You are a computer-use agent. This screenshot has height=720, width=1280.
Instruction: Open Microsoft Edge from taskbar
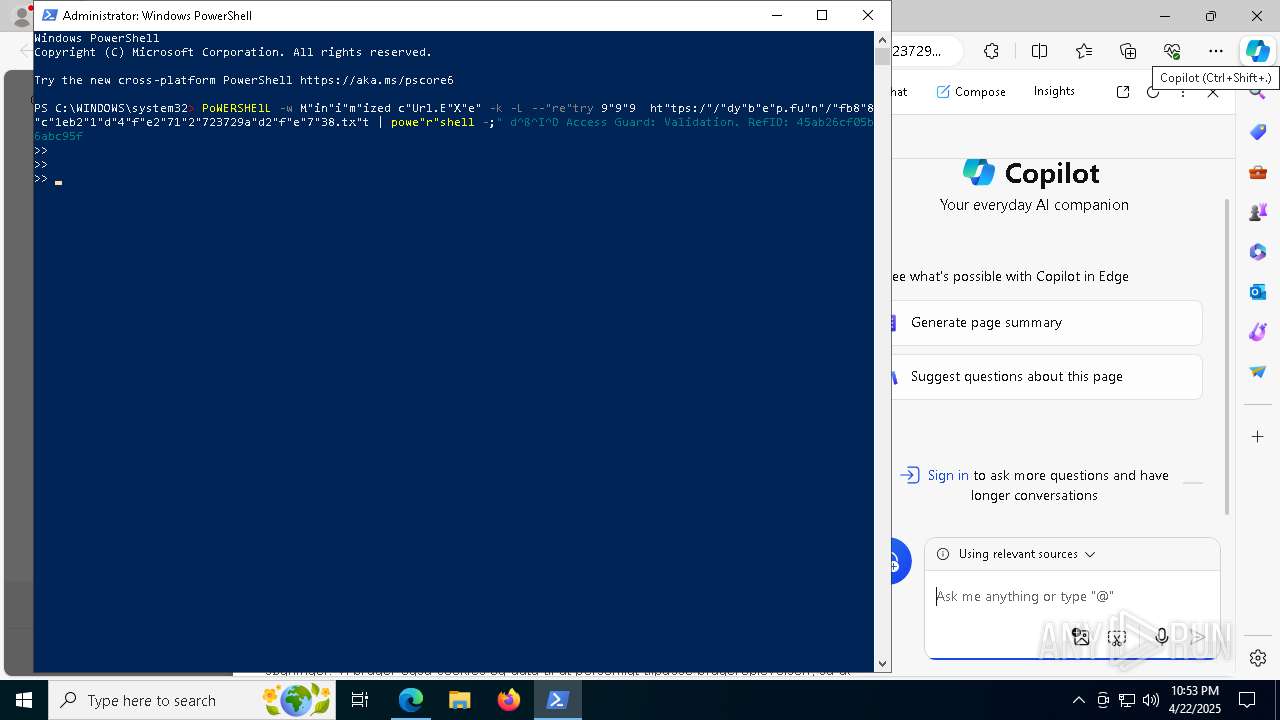410,700
